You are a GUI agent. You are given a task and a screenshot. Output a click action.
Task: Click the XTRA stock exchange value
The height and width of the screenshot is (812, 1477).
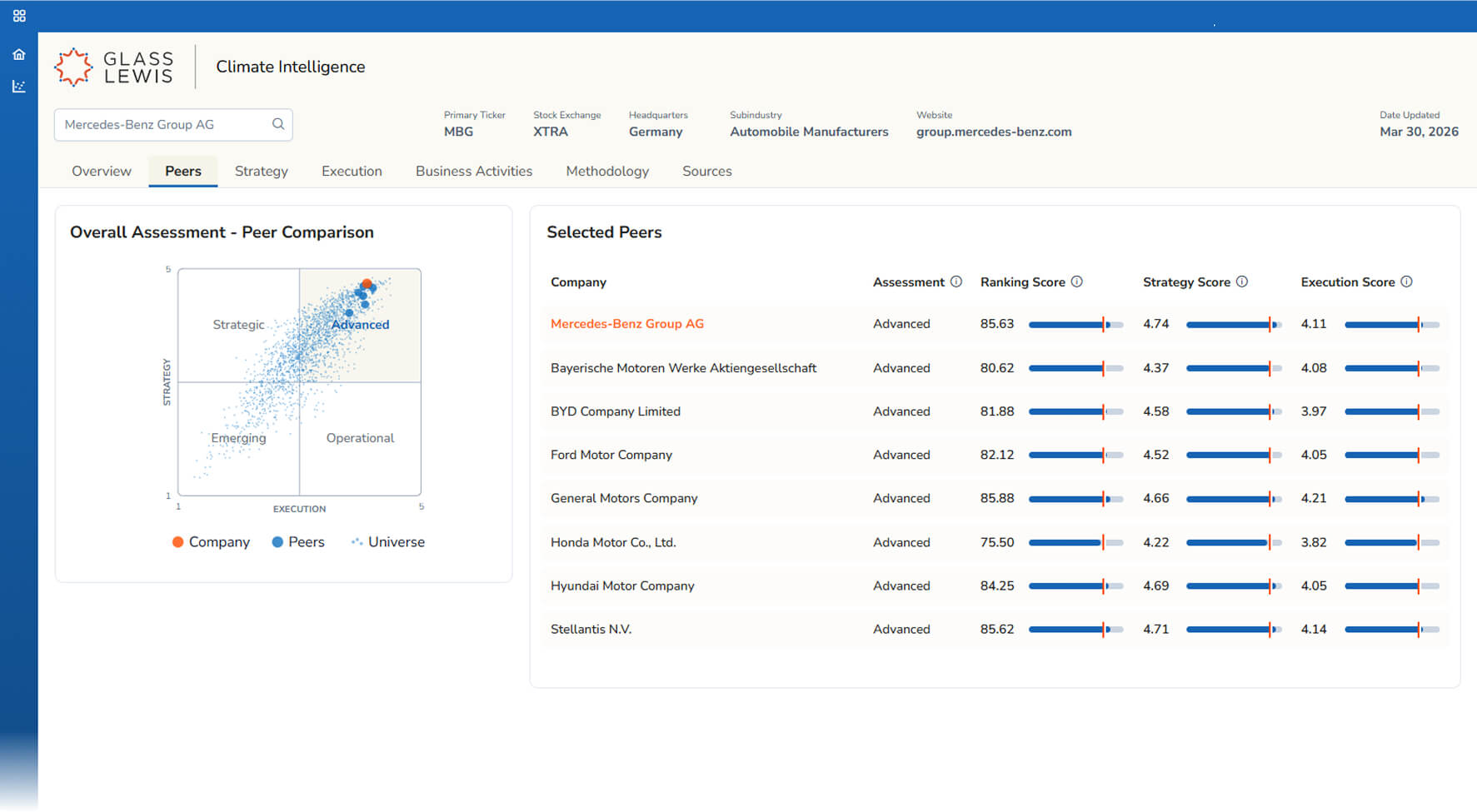pyautogui.click(x=551, y=132)
